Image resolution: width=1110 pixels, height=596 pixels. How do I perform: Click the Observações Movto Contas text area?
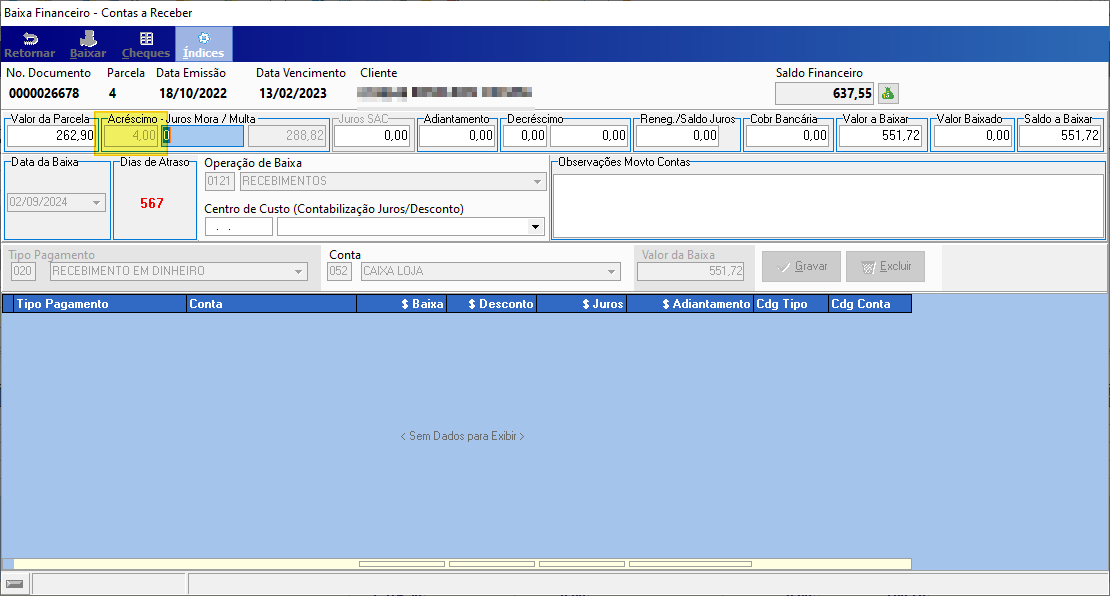[828, 205]
